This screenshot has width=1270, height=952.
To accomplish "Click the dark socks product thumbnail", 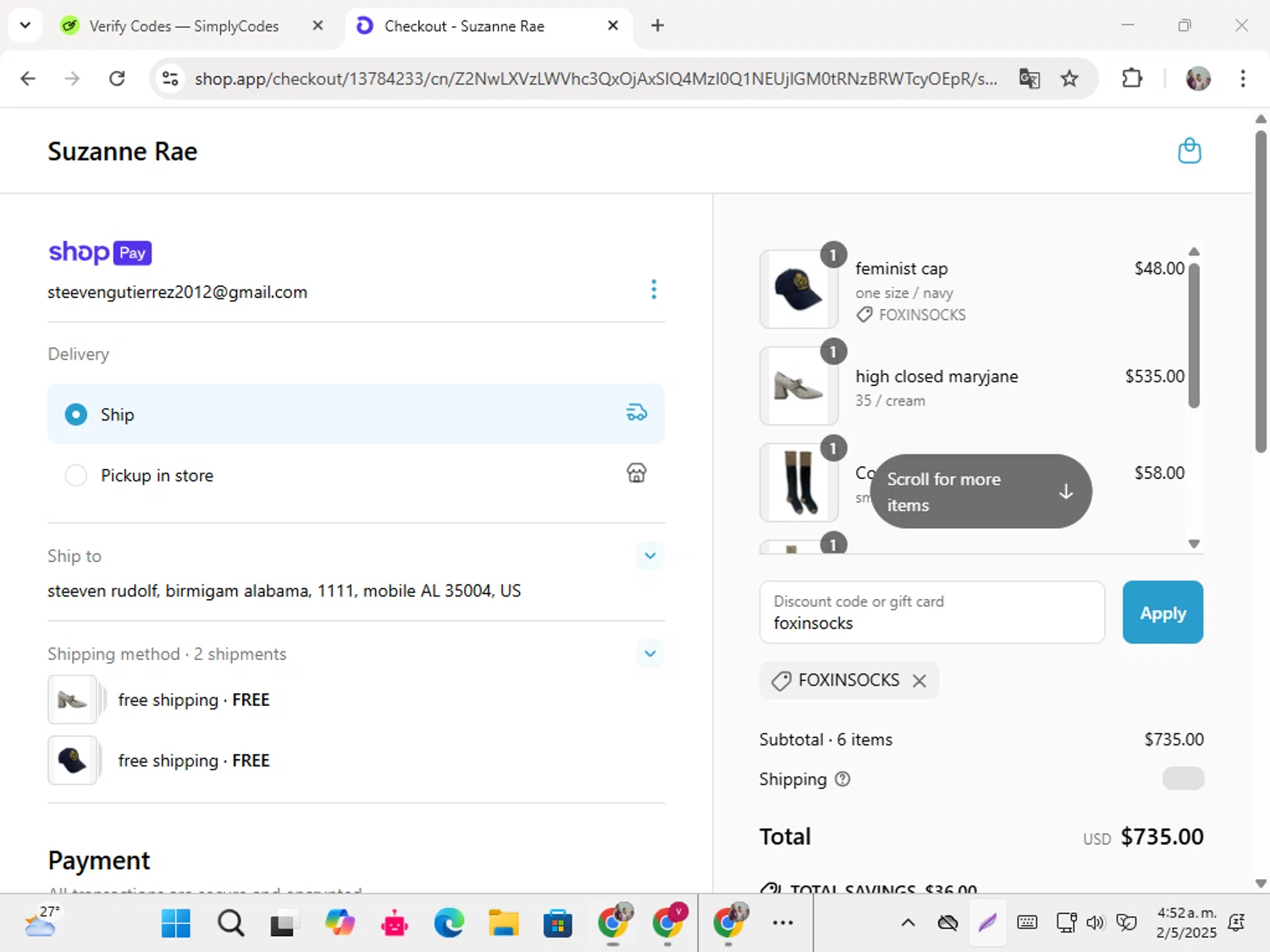I will [799, 482].
